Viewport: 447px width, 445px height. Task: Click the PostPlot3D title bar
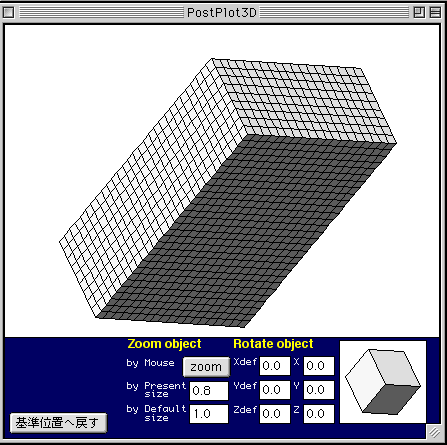click(x=222, y=13)
